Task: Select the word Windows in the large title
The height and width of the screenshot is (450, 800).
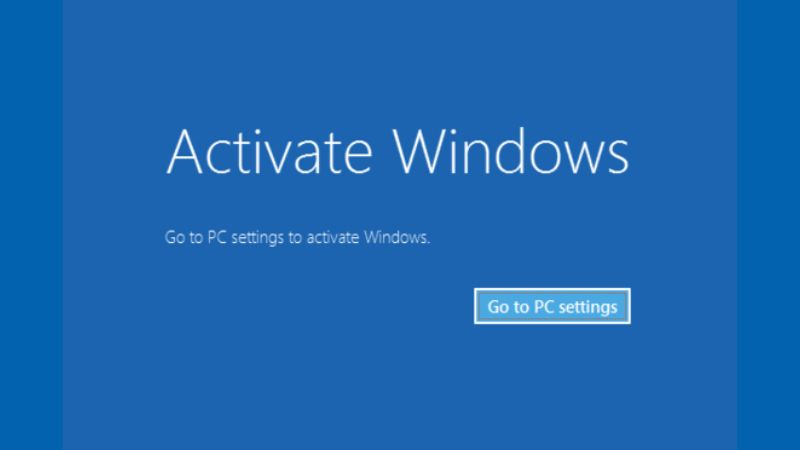Action: coord(511,151)
